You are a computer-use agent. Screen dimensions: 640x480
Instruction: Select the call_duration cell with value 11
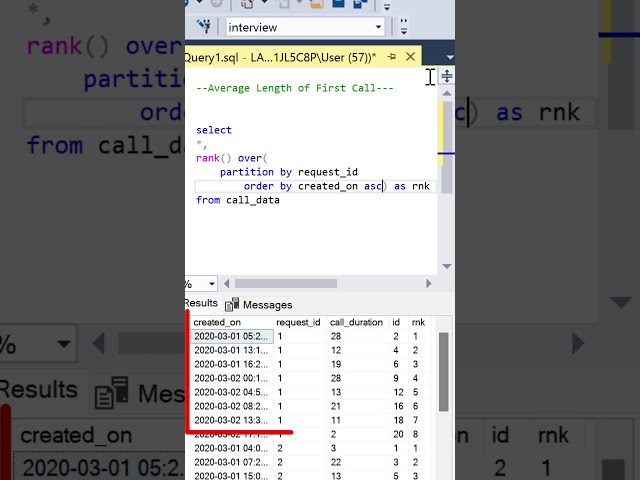[358, 420]
